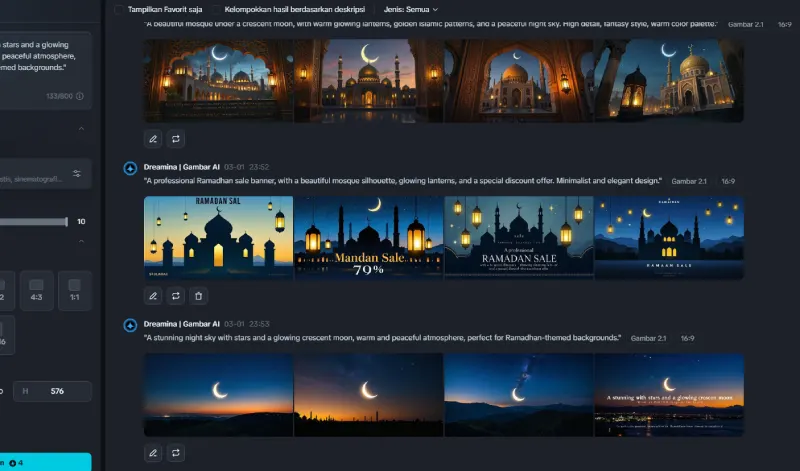800x471 pixels.
Task: Open the golden dome through arch thumbnail
Action: point(518,81)
